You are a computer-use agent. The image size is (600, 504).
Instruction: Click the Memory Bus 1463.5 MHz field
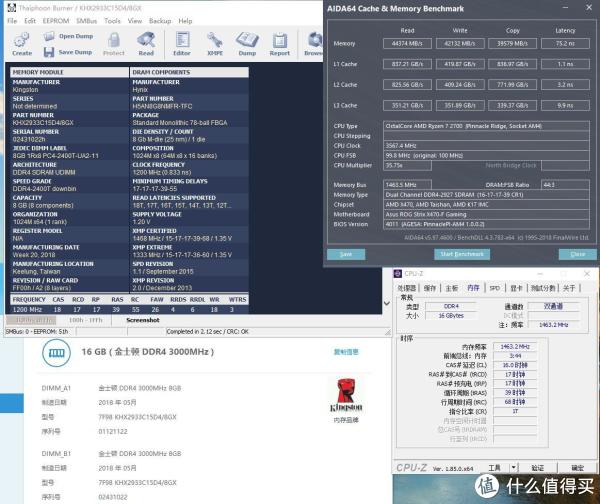[407, 185]
